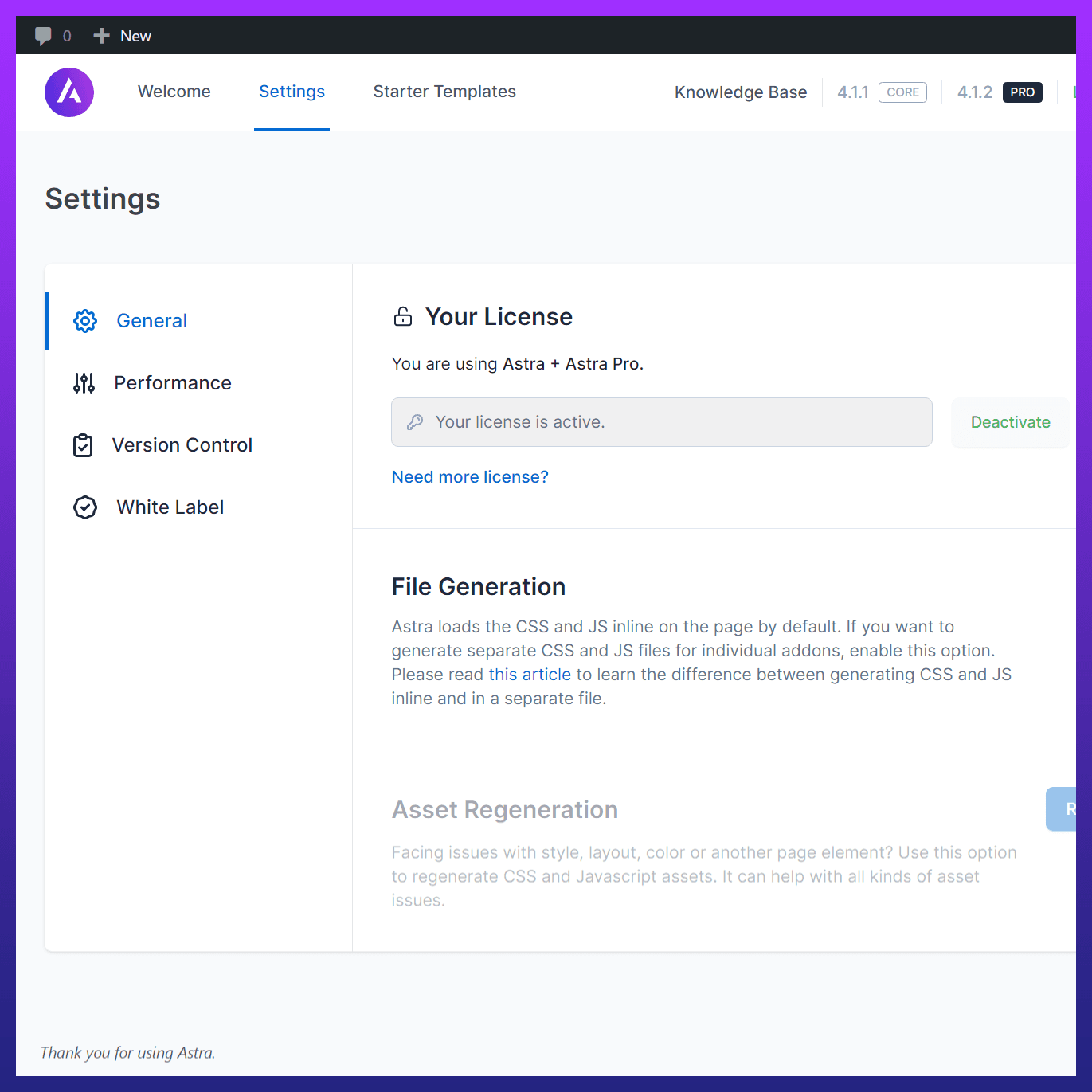Open the Welcome tab
Viewport: 1092px width, 1092px height.
[174, 92]
